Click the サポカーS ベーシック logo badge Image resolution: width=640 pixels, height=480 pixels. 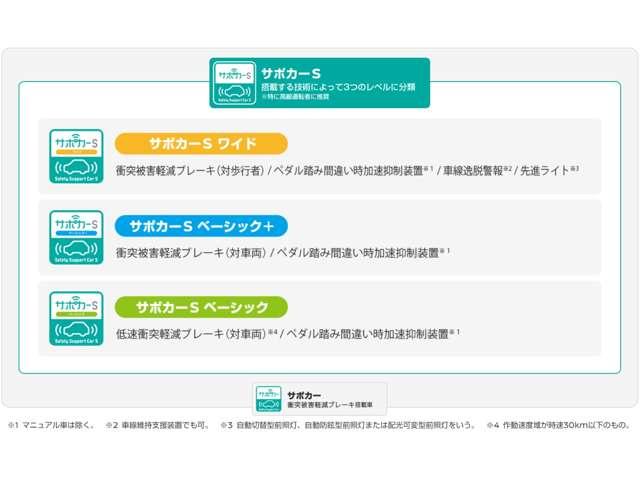tap(76, 318)
